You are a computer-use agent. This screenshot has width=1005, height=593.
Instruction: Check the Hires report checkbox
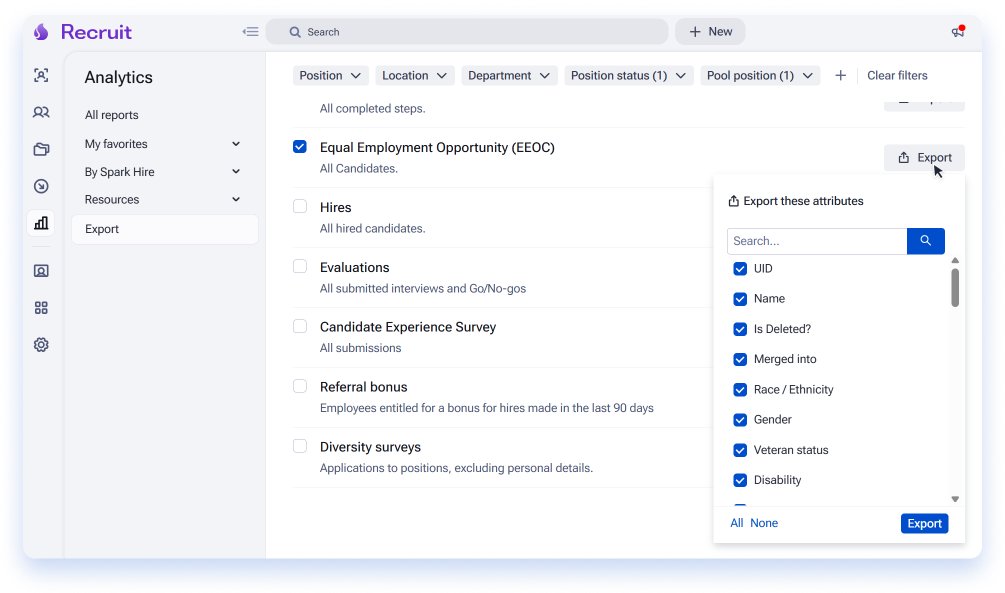[300, 206]
